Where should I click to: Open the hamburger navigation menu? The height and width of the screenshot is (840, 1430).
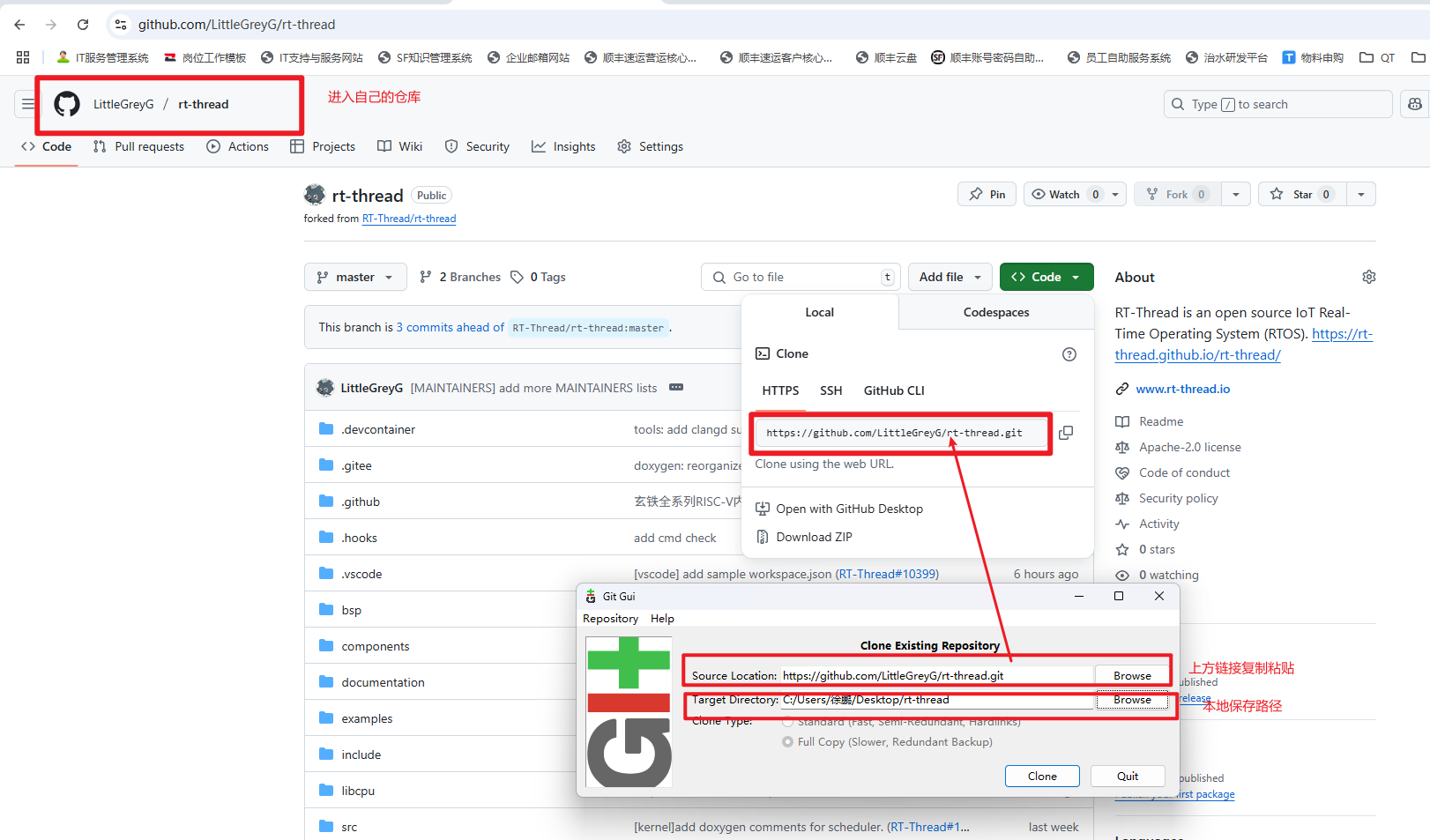[27, 104]
